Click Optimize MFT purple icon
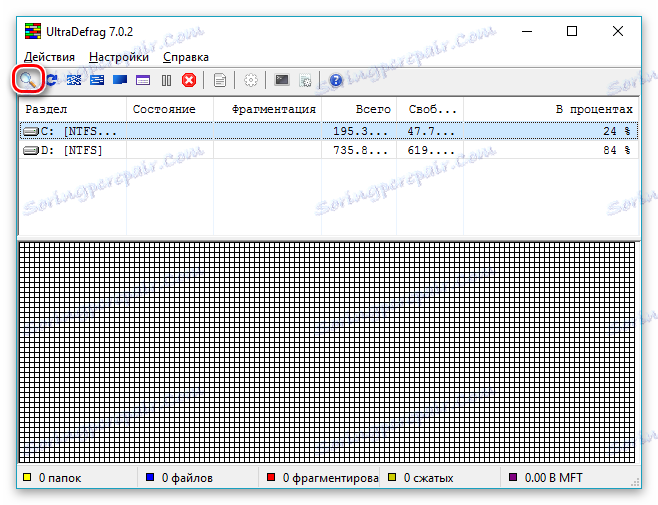Screen dimensions: 658x505 (143, 80)
